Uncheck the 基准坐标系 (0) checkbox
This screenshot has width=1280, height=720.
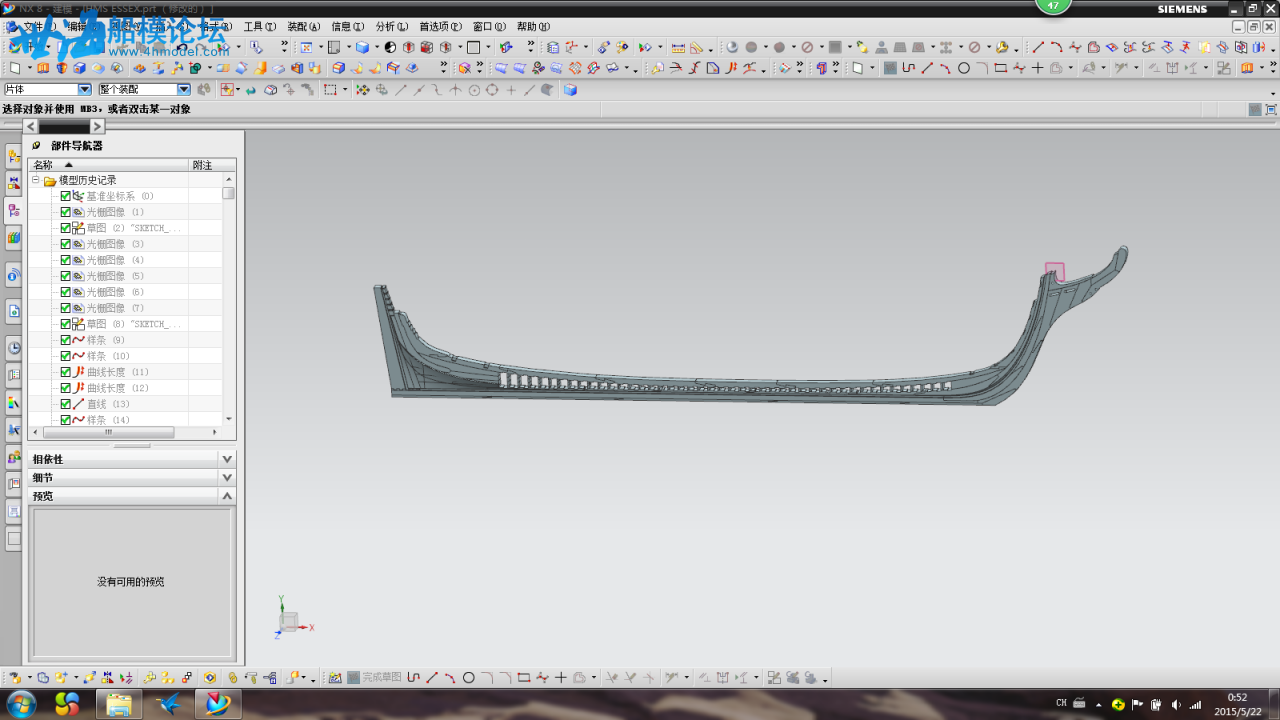tap(66, 196)
